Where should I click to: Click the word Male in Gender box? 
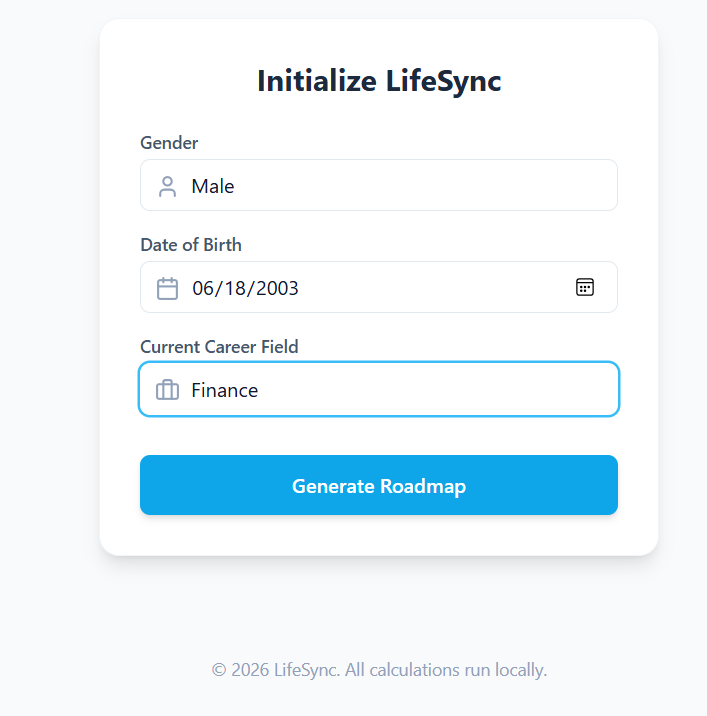pyautogui.click(x=213, y=186)
